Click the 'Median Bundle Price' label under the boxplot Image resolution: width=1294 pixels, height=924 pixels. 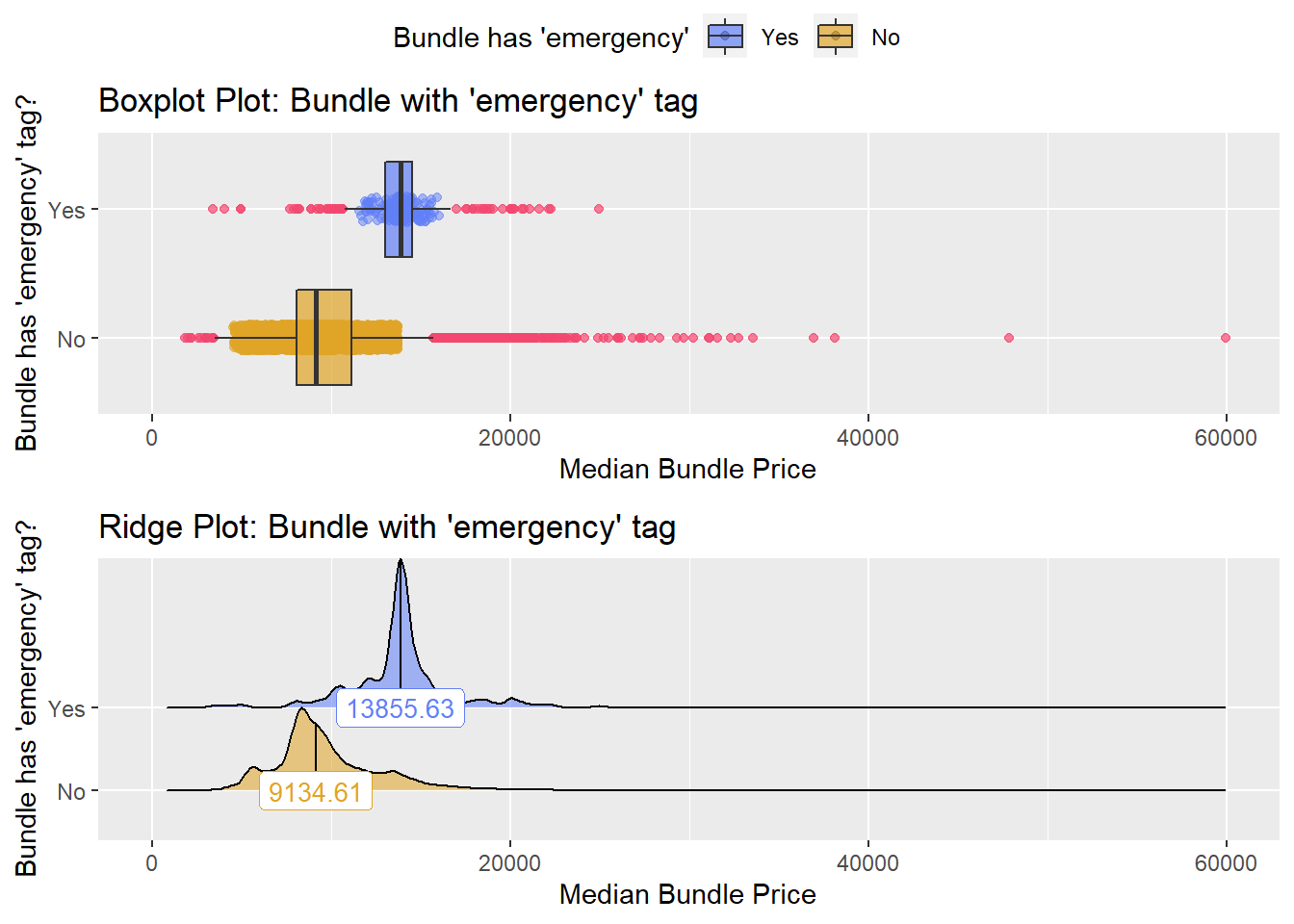[687, 469]
